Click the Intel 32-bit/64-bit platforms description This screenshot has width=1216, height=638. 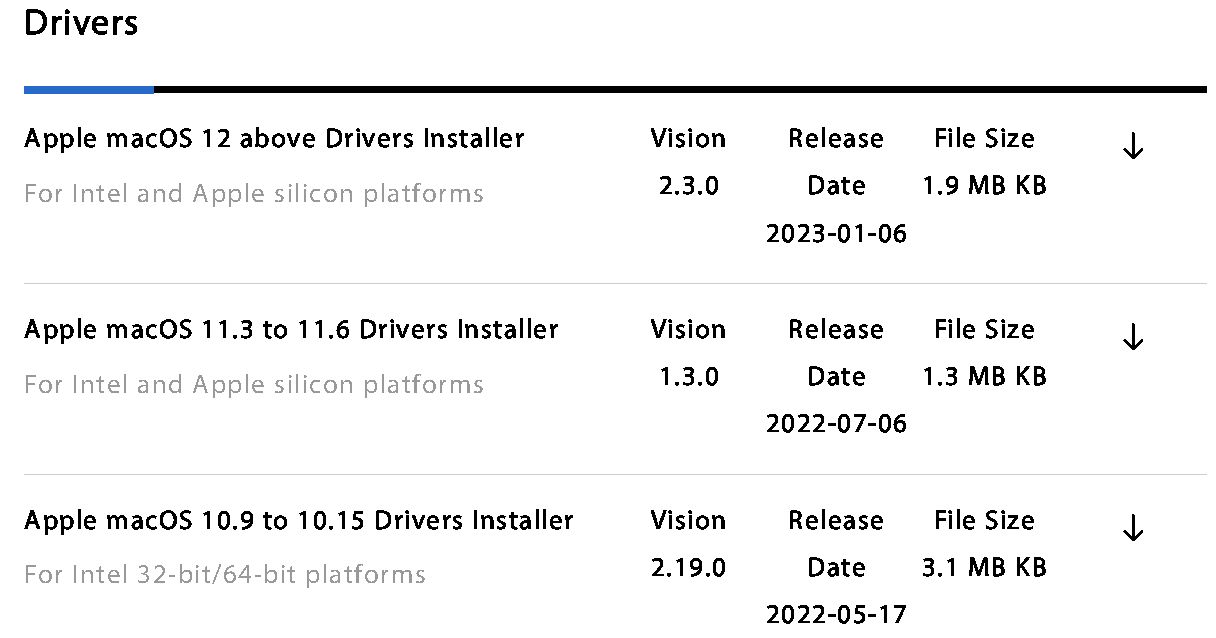pos(225,575)
